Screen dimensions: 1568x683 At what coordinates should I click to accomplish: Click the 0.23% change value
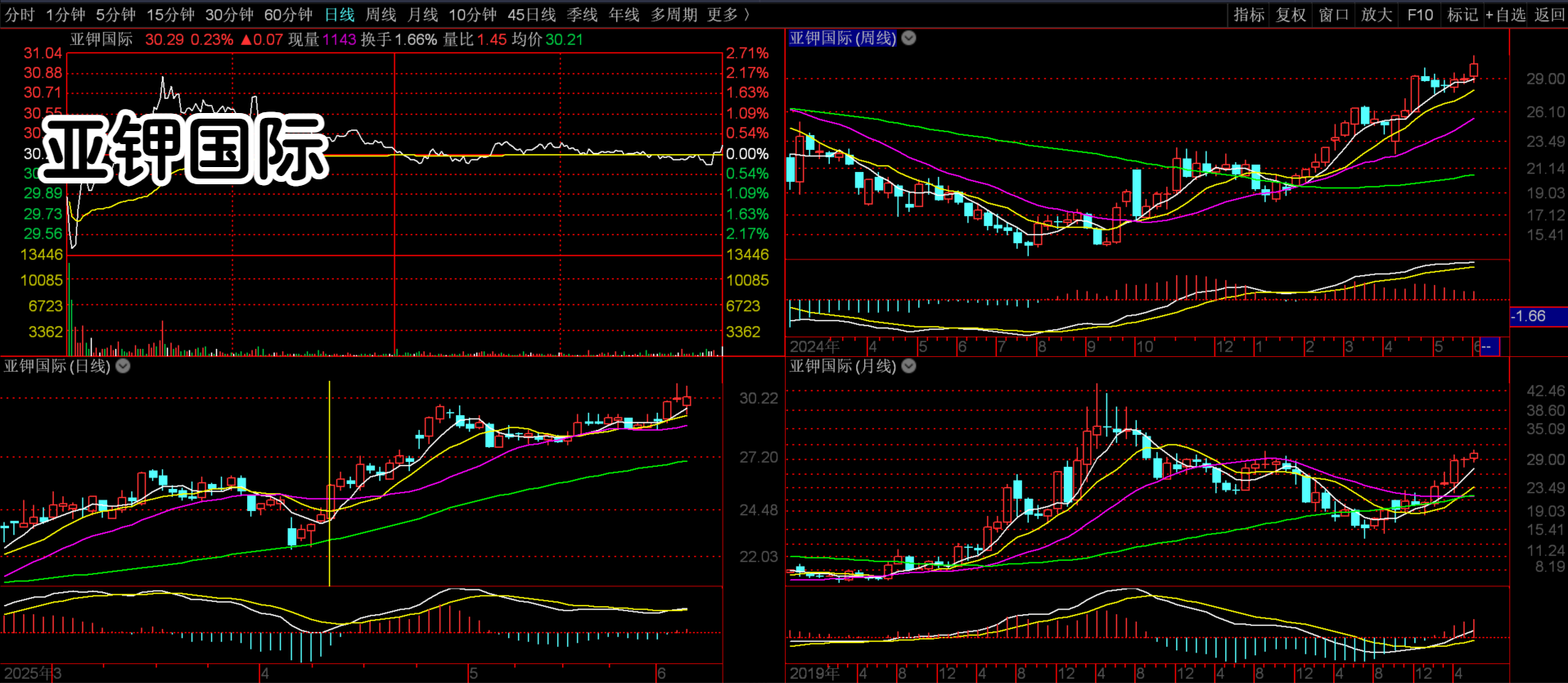(212, 39)
